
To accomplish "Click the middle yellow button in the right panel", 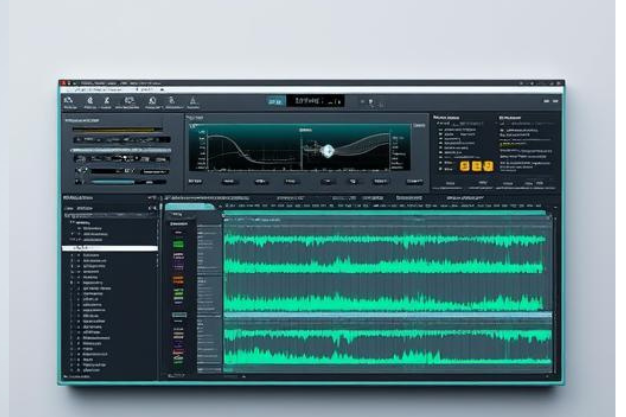I will 477,166.
